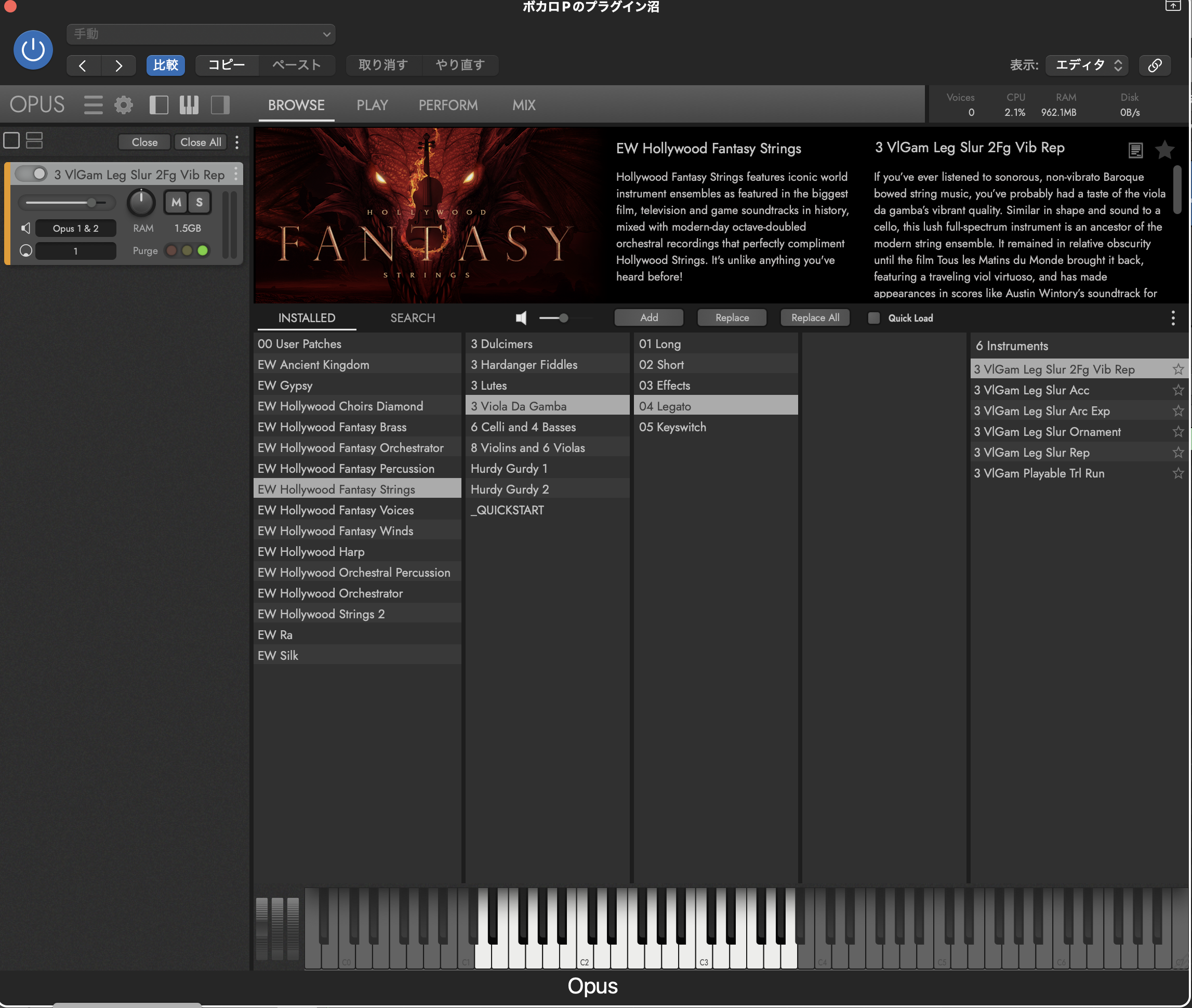Toggle the right inspector panel icon
Viewport: 1192px width, 1008px height.
pyautogui.click(x=220, y=105)
